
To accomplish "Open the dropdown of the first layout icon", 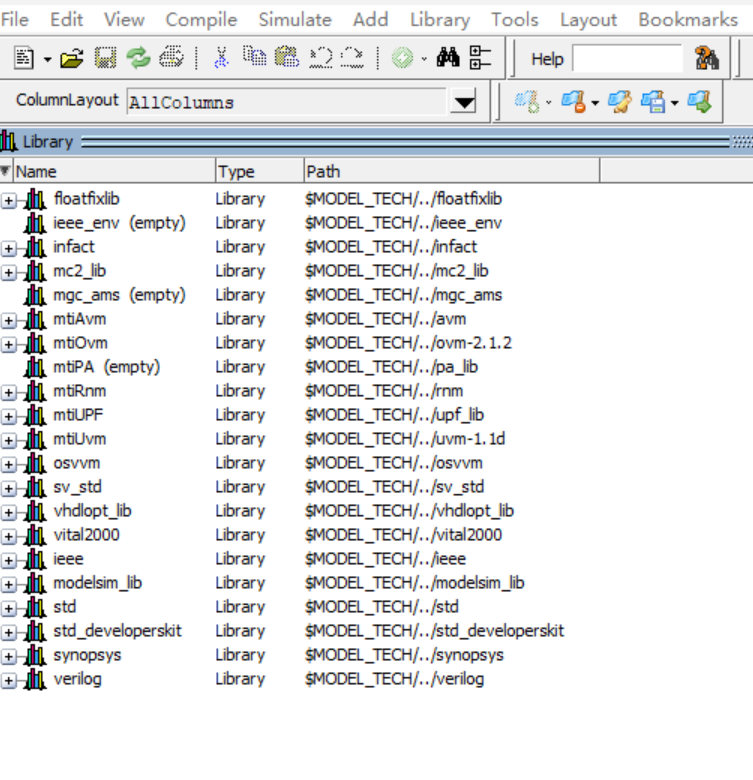I will pyautogui.click(x=549, y=103).
